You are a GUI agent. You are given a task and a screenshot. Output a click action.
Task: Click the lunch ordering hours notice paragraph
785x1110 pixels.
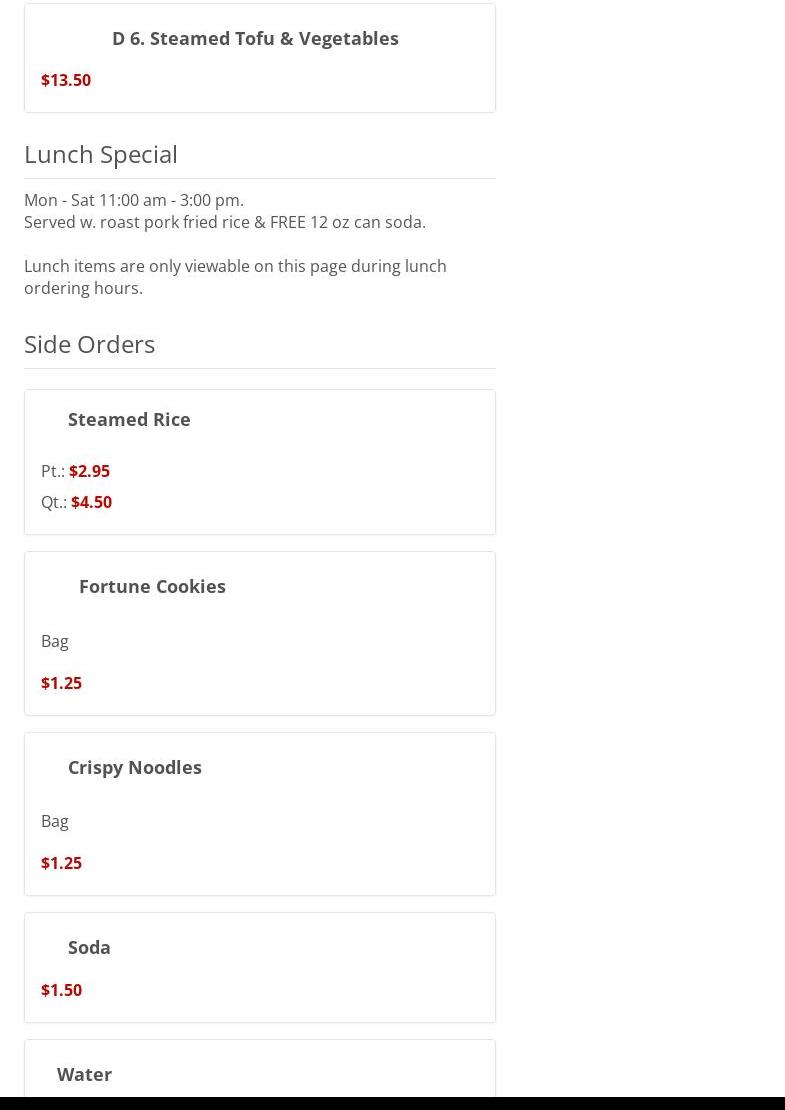(235, 277)
